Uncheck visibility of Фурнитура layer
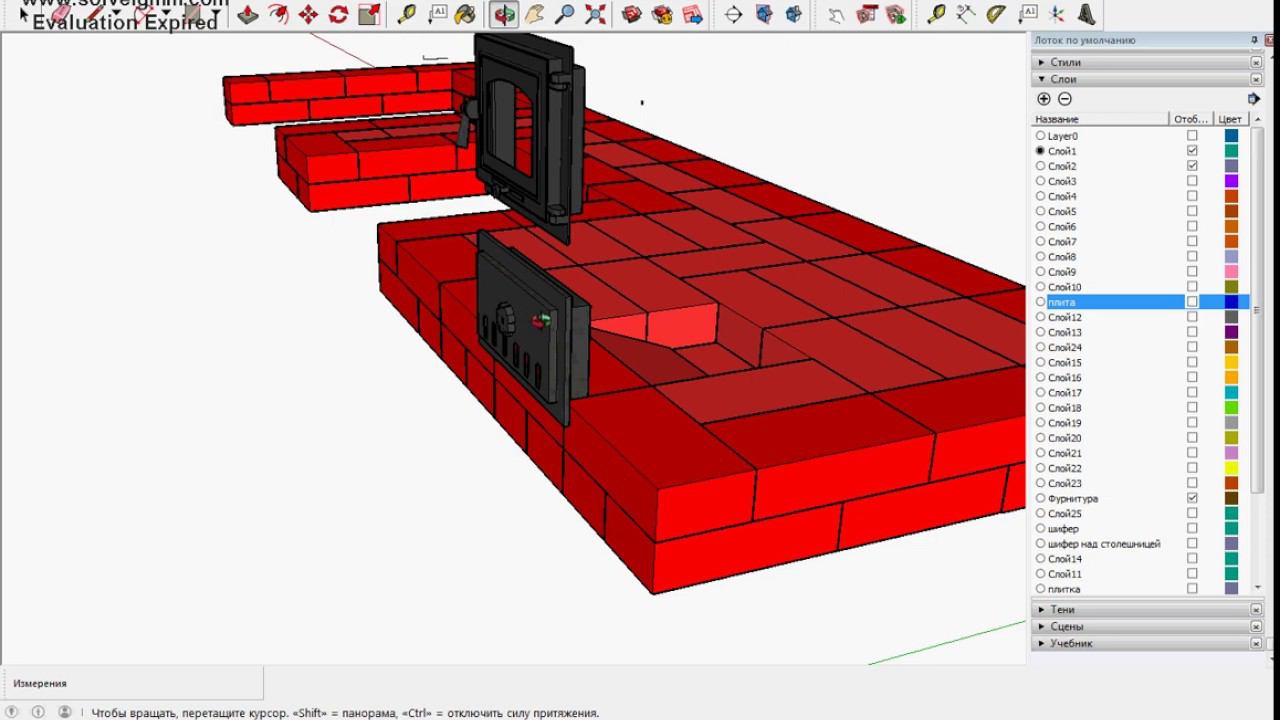The width and height of the screenshot is (1280, 720). (x=1192, y=498)
